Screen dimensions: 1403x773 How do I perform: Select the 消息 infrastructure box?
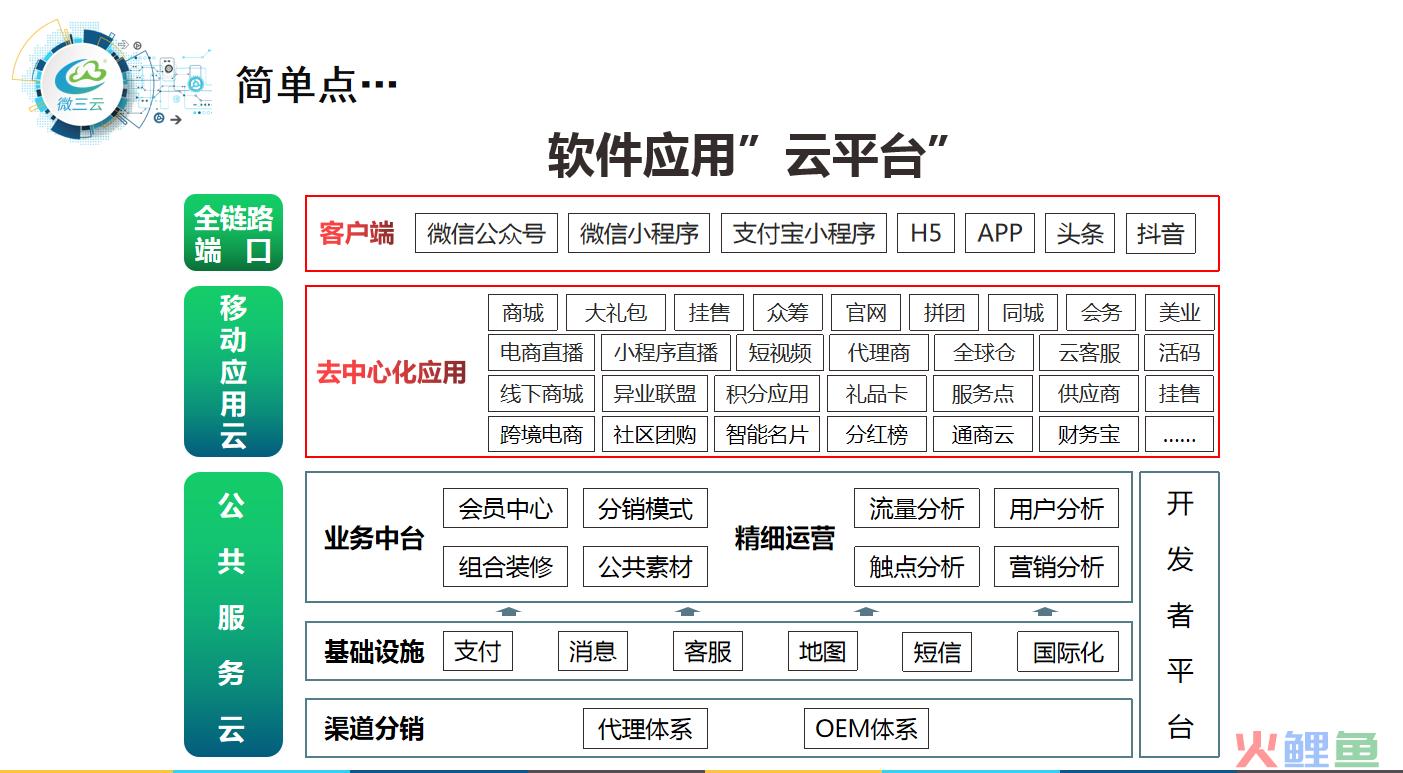coord(593,651)
